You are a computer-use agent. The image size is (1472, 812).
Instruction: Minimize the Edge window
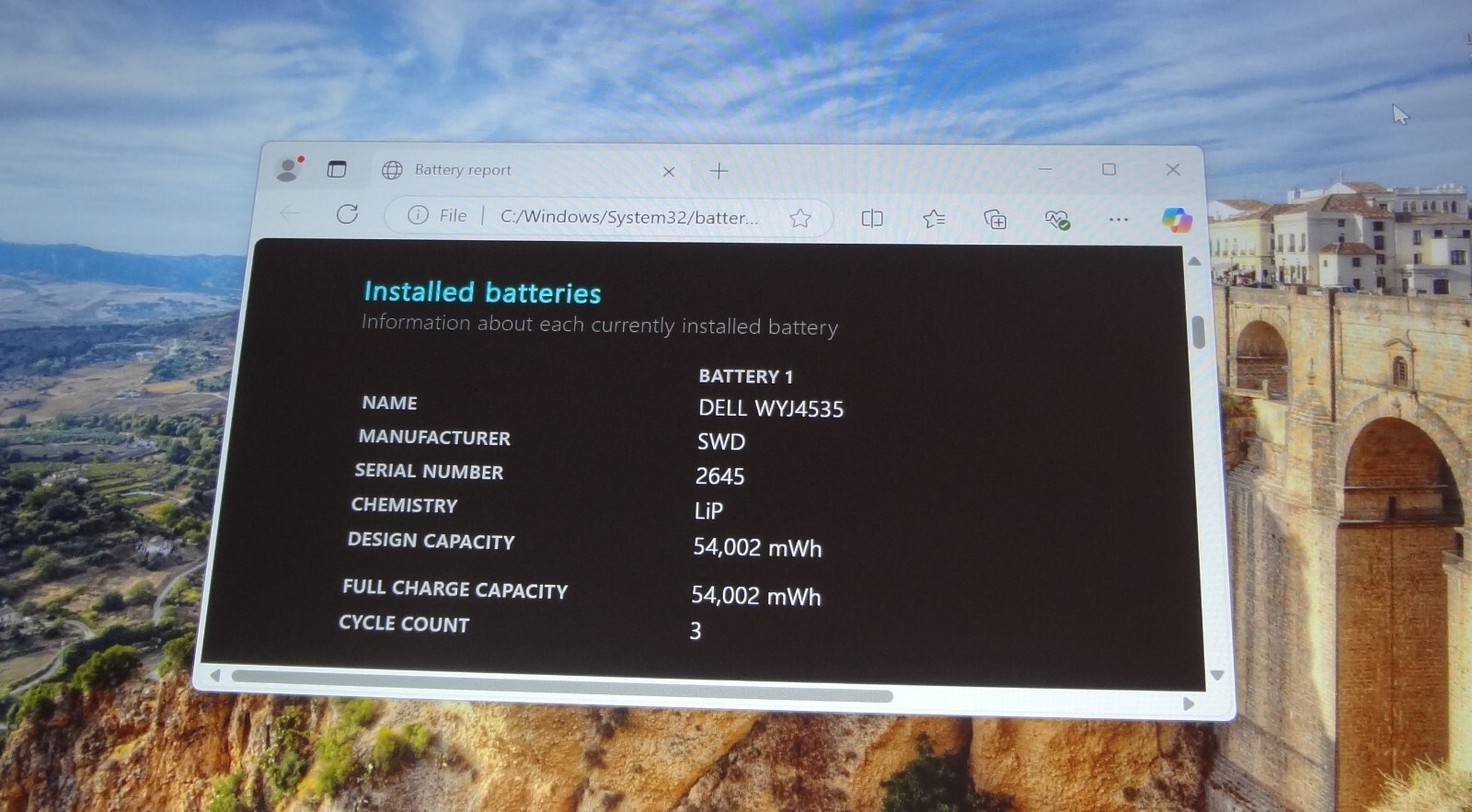click(1045, 169)
